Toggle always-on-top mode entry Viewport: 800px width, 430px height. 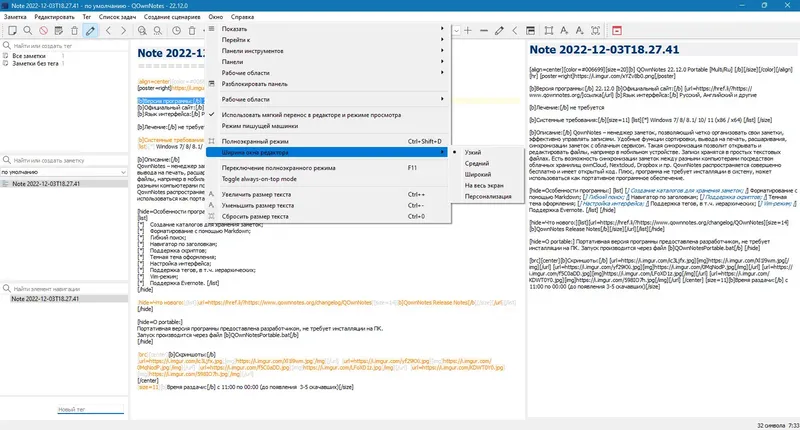point(327,179)
